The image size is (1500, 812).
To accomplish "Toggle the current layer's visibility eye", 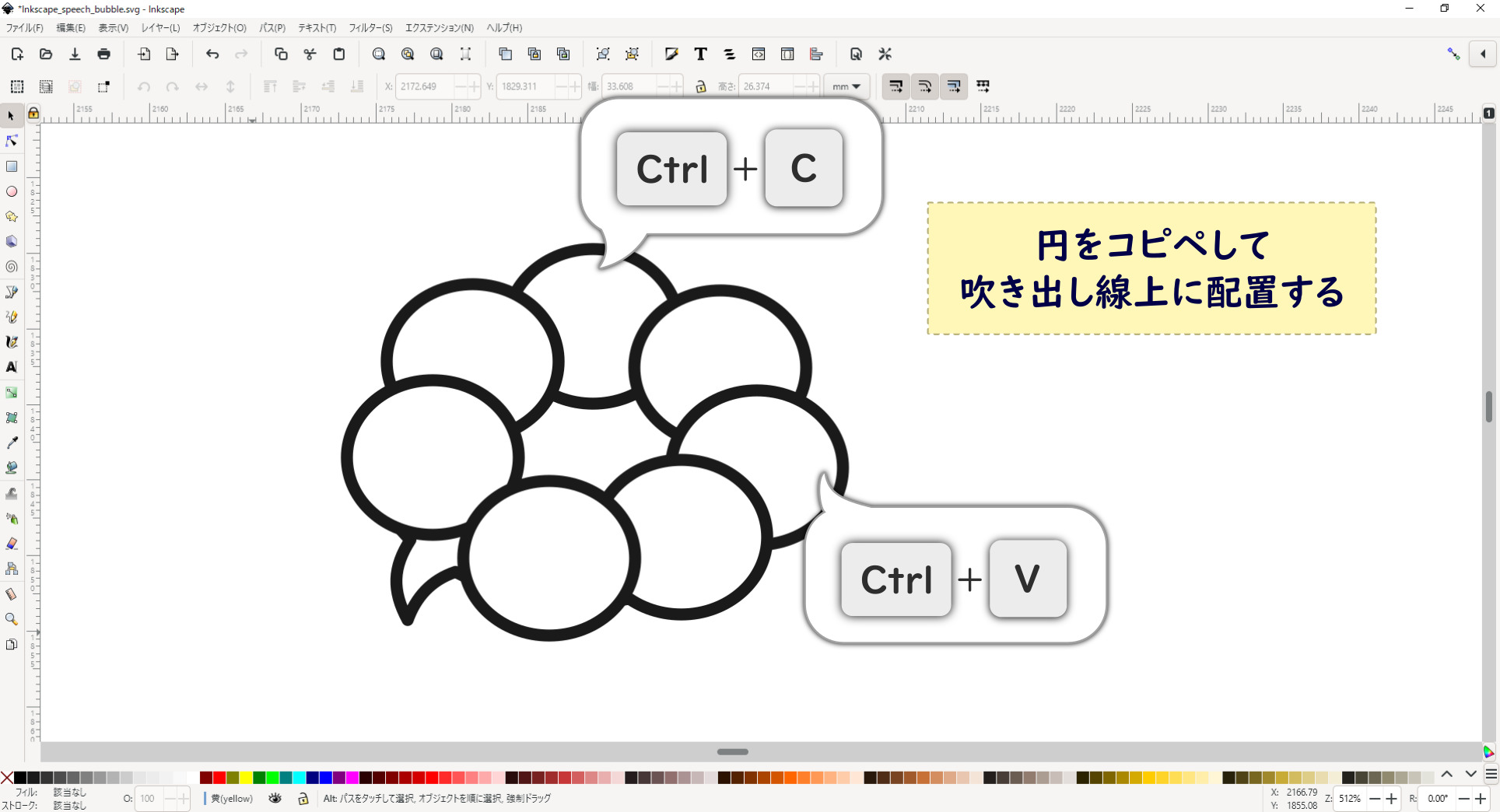I will click(x=275, y=799).
